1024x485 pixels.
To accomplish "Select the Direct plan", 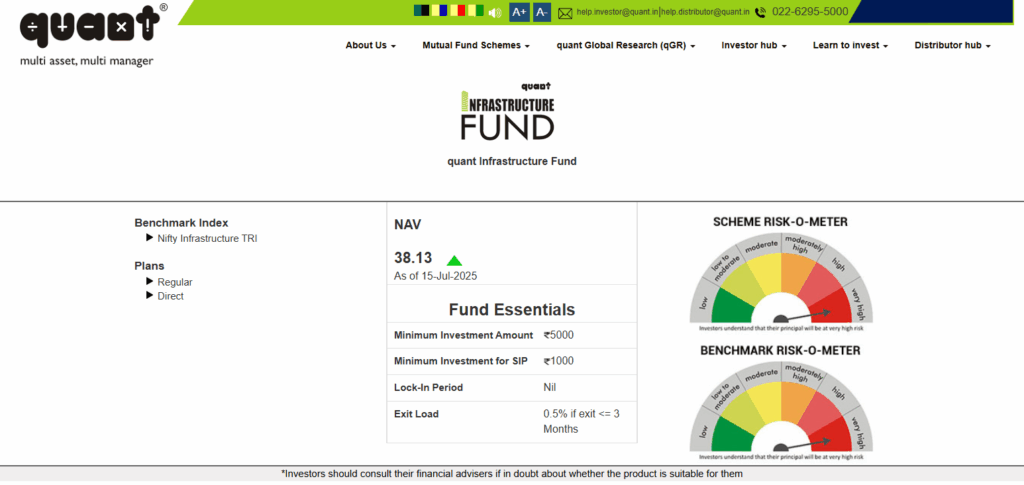I will pos(170,296).
